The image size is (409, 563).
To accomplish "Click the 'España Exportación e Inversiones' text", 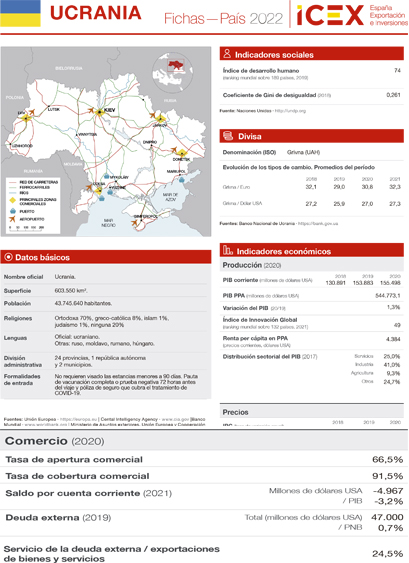I will pos(389,15).
